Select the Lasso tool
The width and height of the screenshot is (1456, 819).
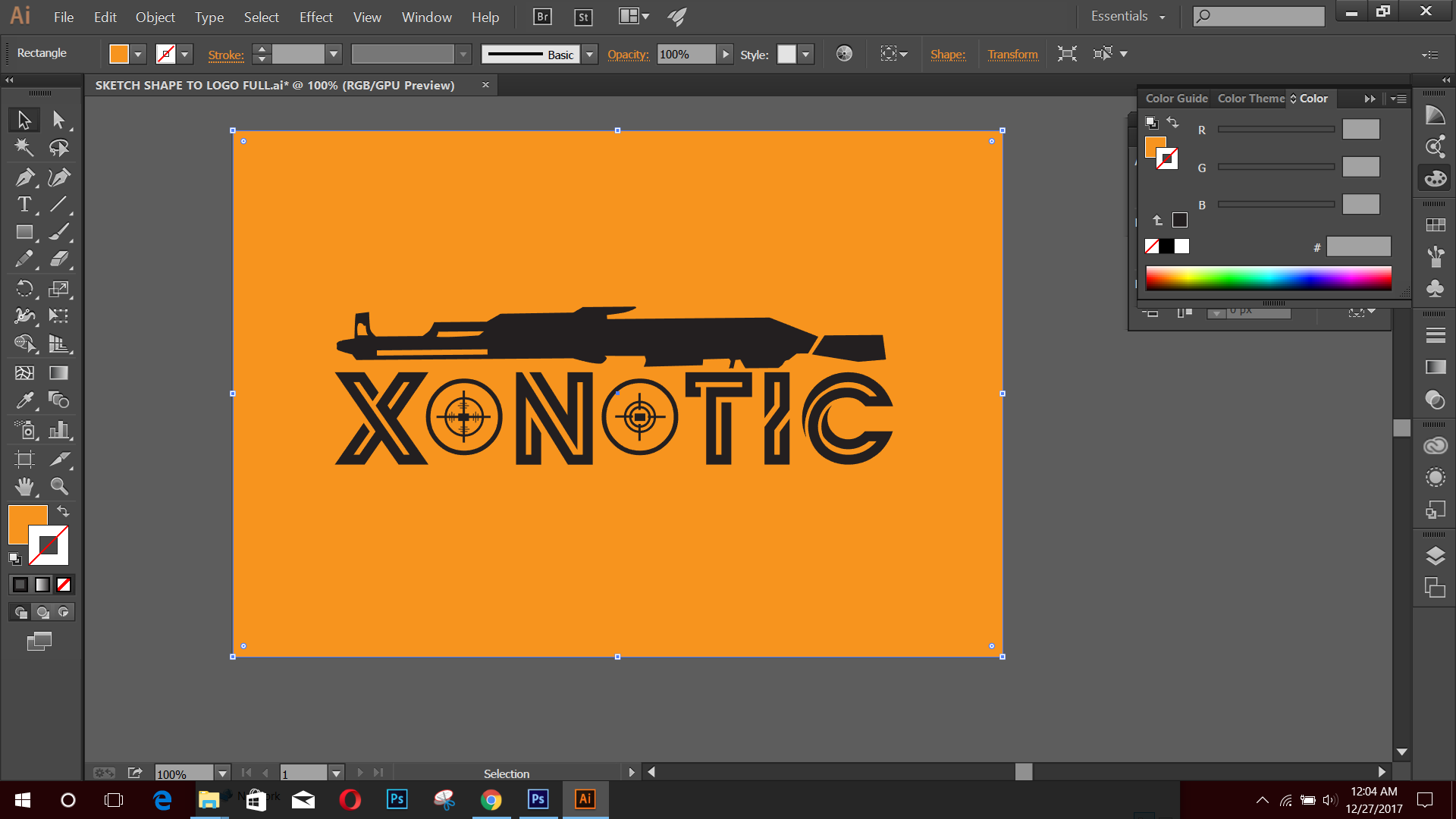coord(58,148)
